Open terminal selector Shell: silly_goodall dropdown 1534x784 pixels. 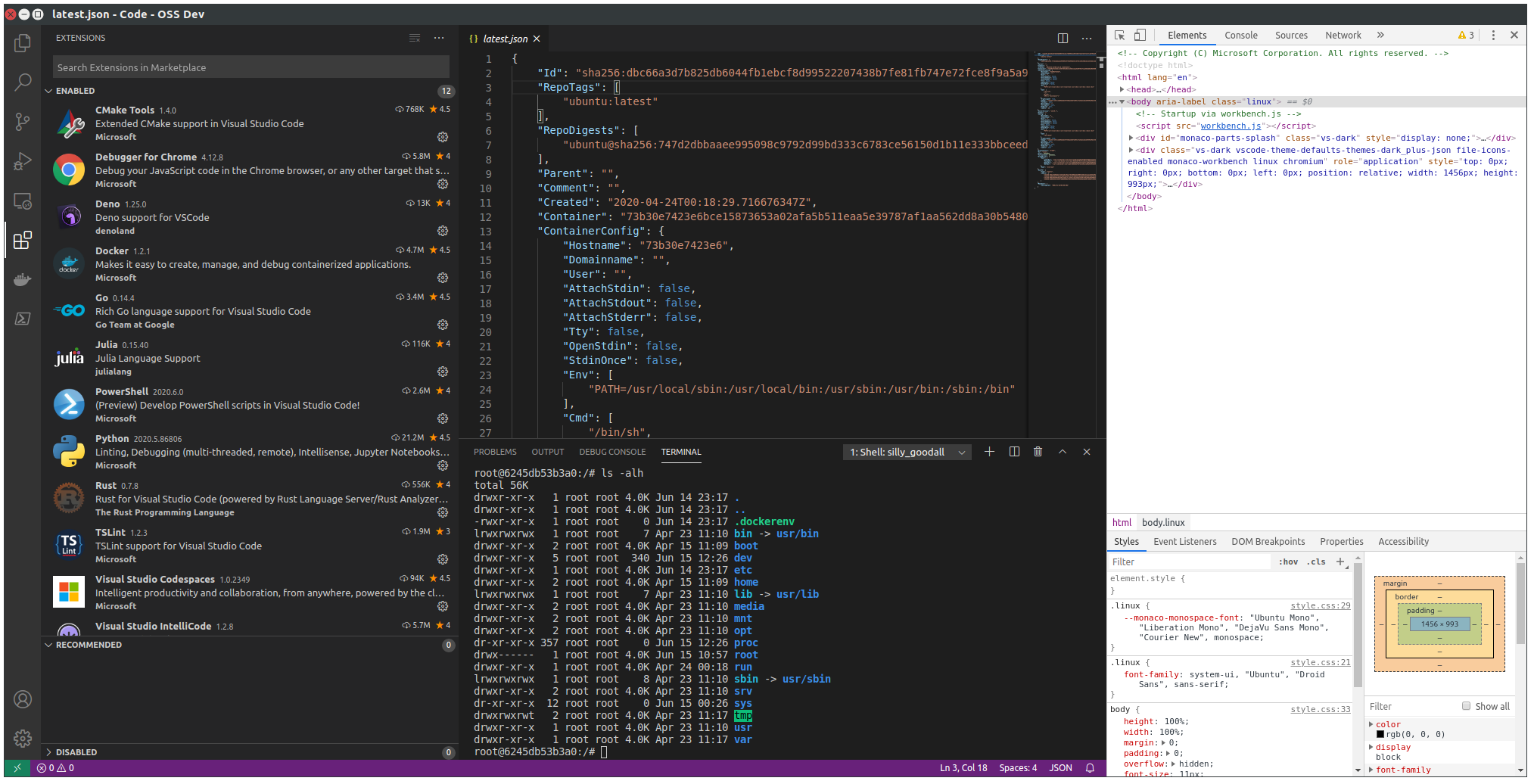coord(907,452)
